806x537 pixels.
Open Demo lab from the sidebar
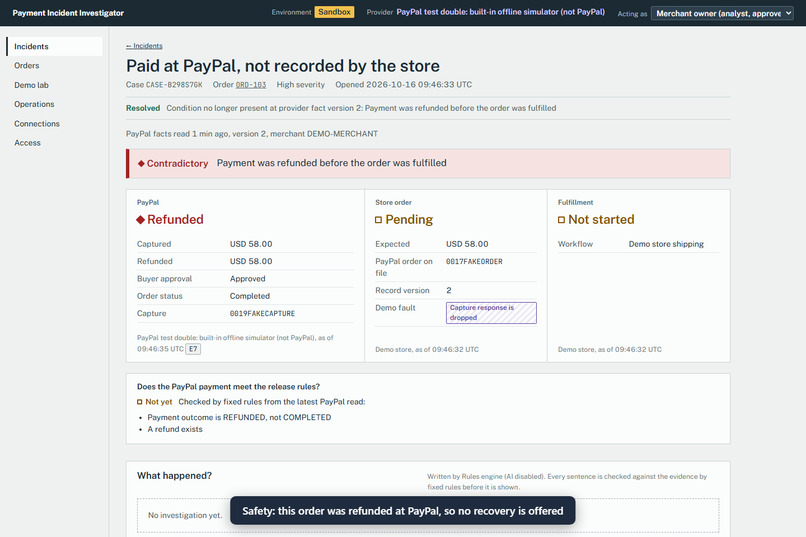point(31,85)
